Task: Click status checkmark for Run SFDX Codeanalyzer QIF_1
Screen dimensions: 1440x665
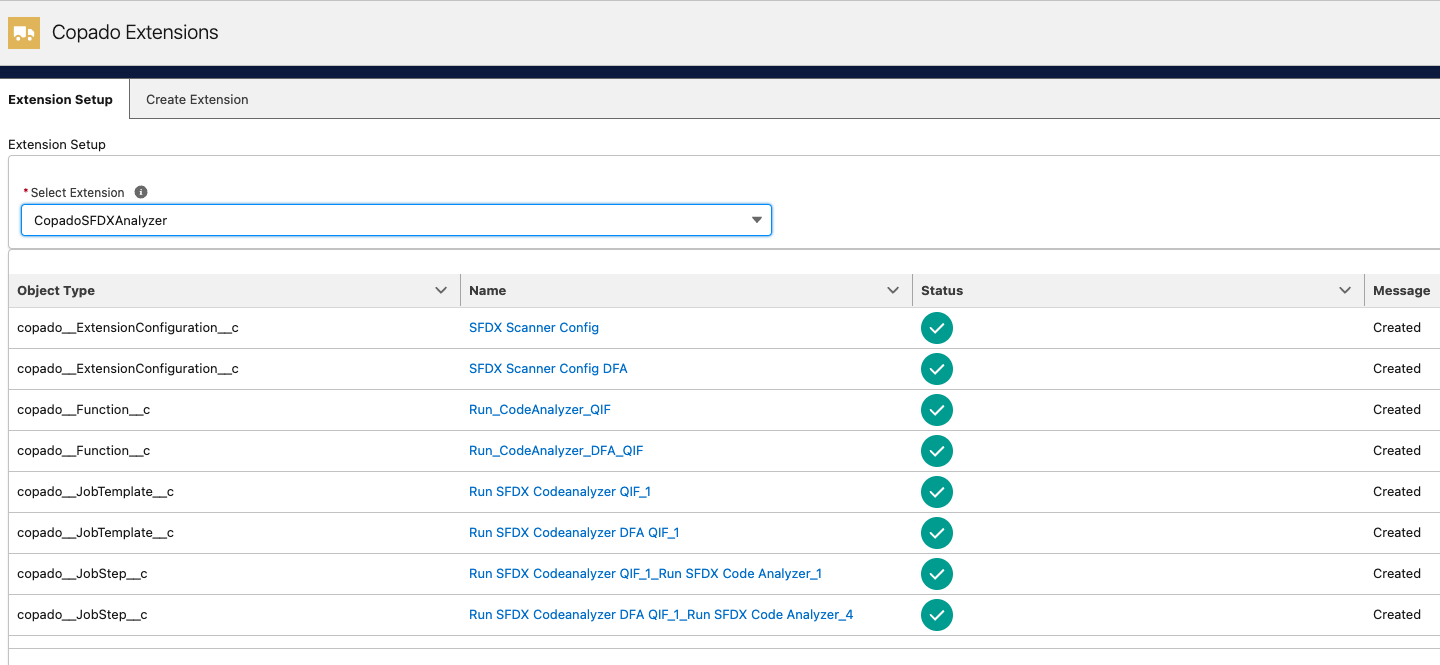Action: coord(937,492)
